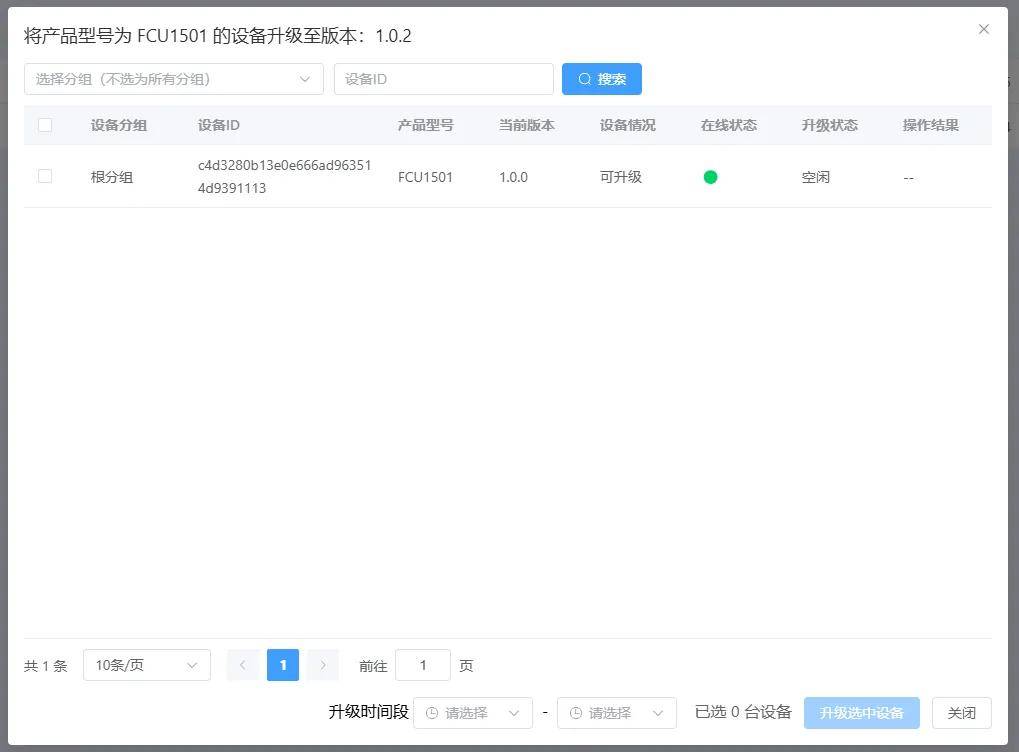Click the 关闭 button

pyautogui.click(x=962, y=713)
